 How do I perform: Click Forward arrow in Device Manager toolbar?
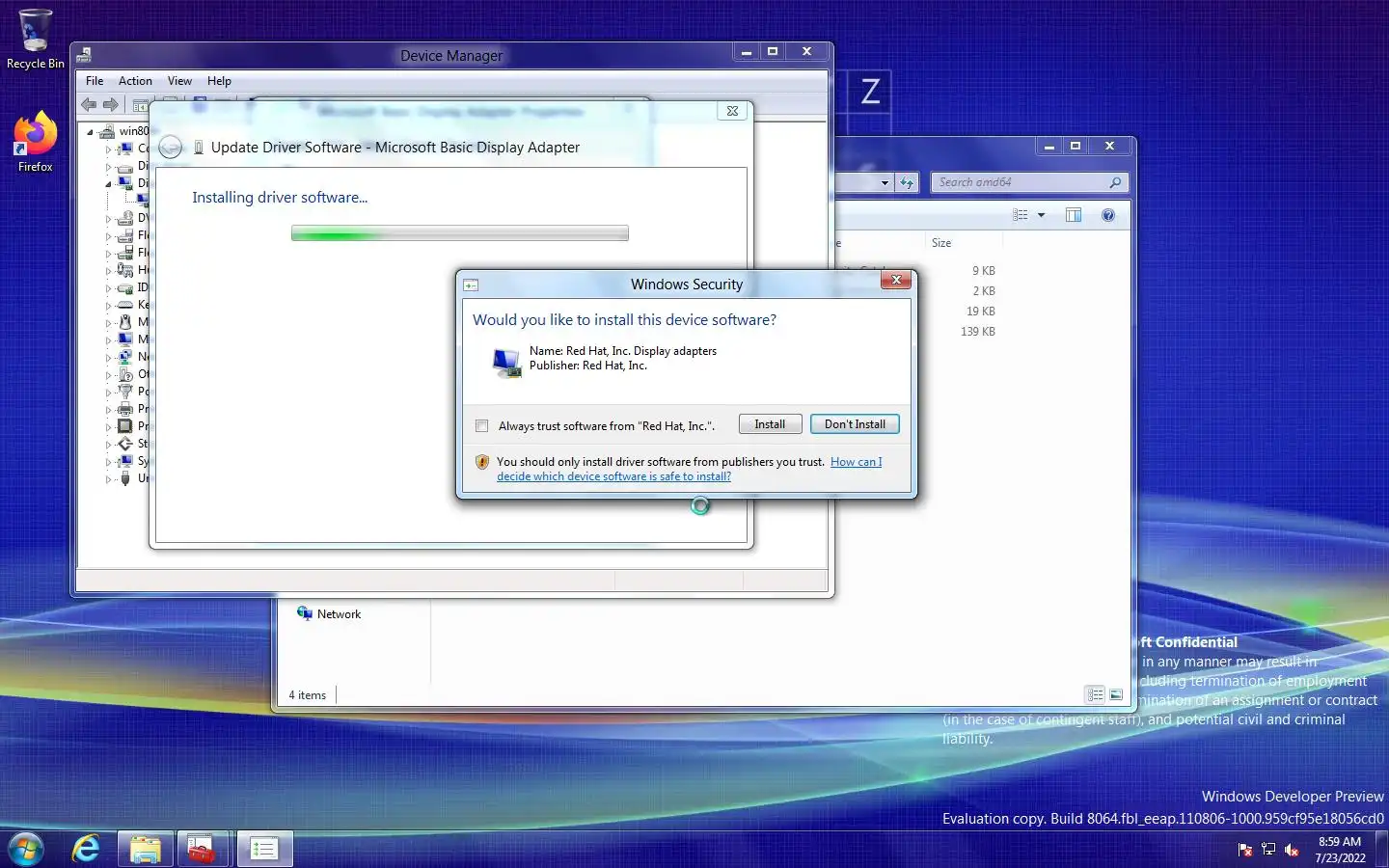pyautogui.click(x=111, y=104)
